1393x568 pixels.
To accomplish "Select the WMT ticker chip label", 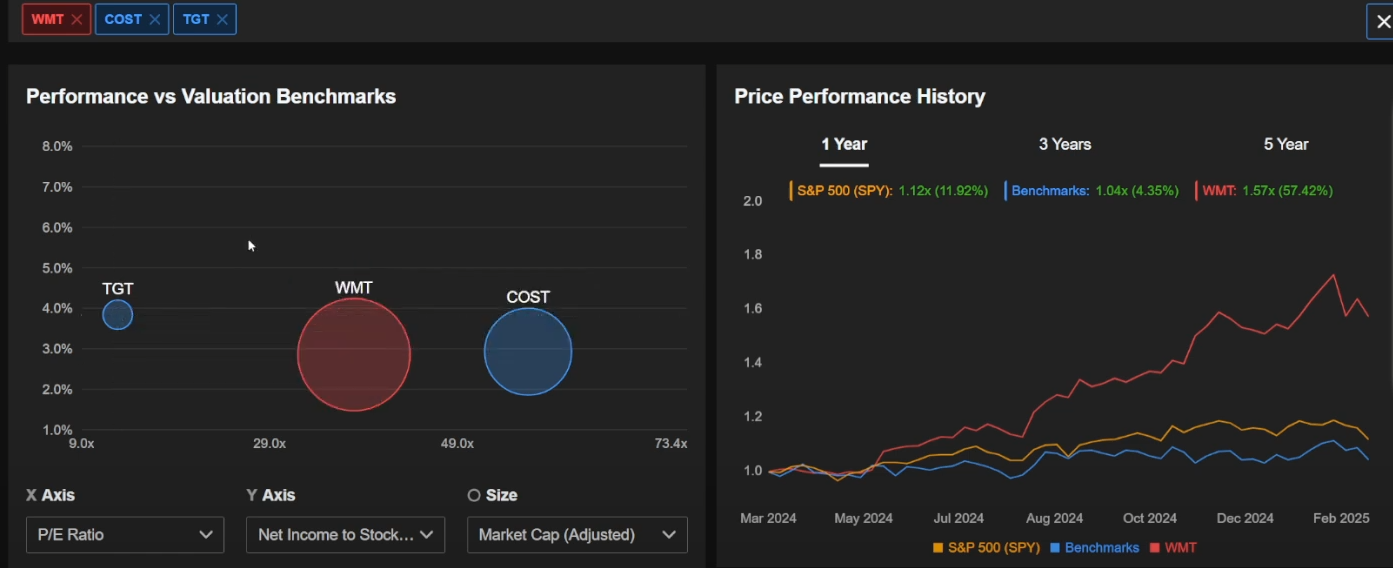I will pos(47,19).
